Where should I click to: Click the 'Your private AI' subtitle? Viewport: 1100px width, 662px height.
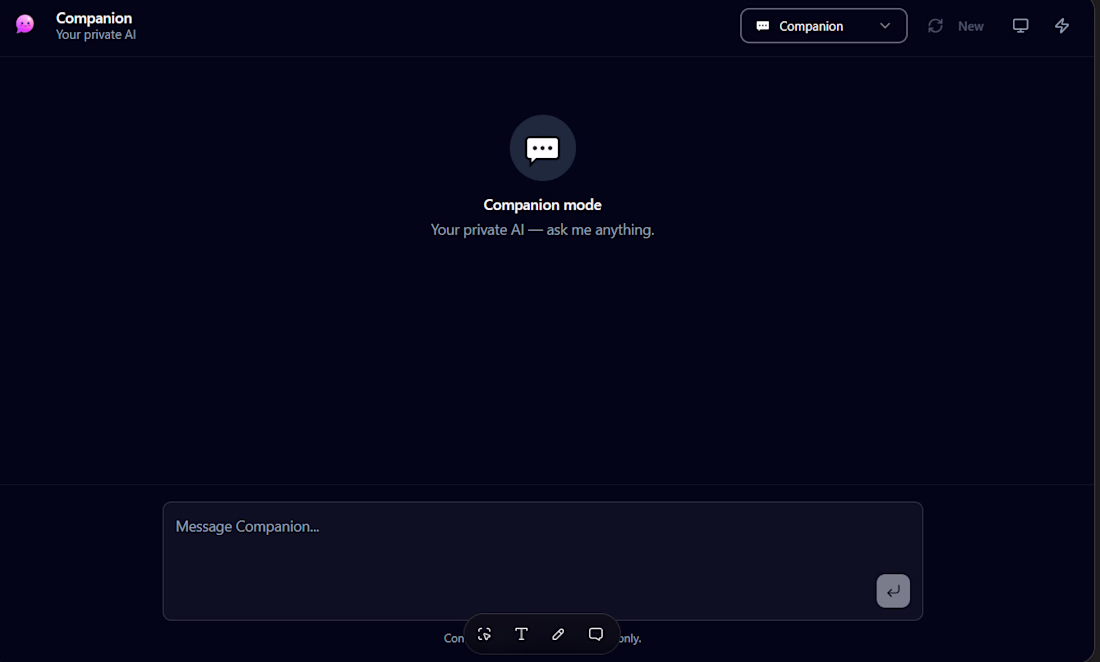96,34
